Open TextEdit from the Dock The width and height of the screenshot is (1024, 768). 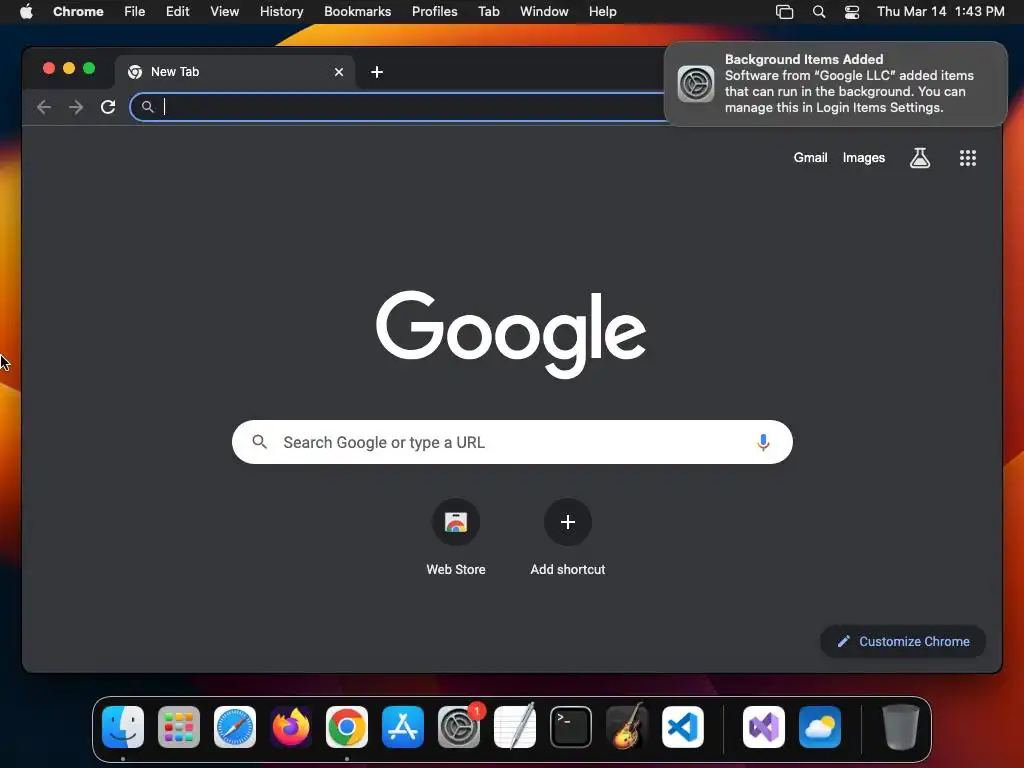pos(515,727)
